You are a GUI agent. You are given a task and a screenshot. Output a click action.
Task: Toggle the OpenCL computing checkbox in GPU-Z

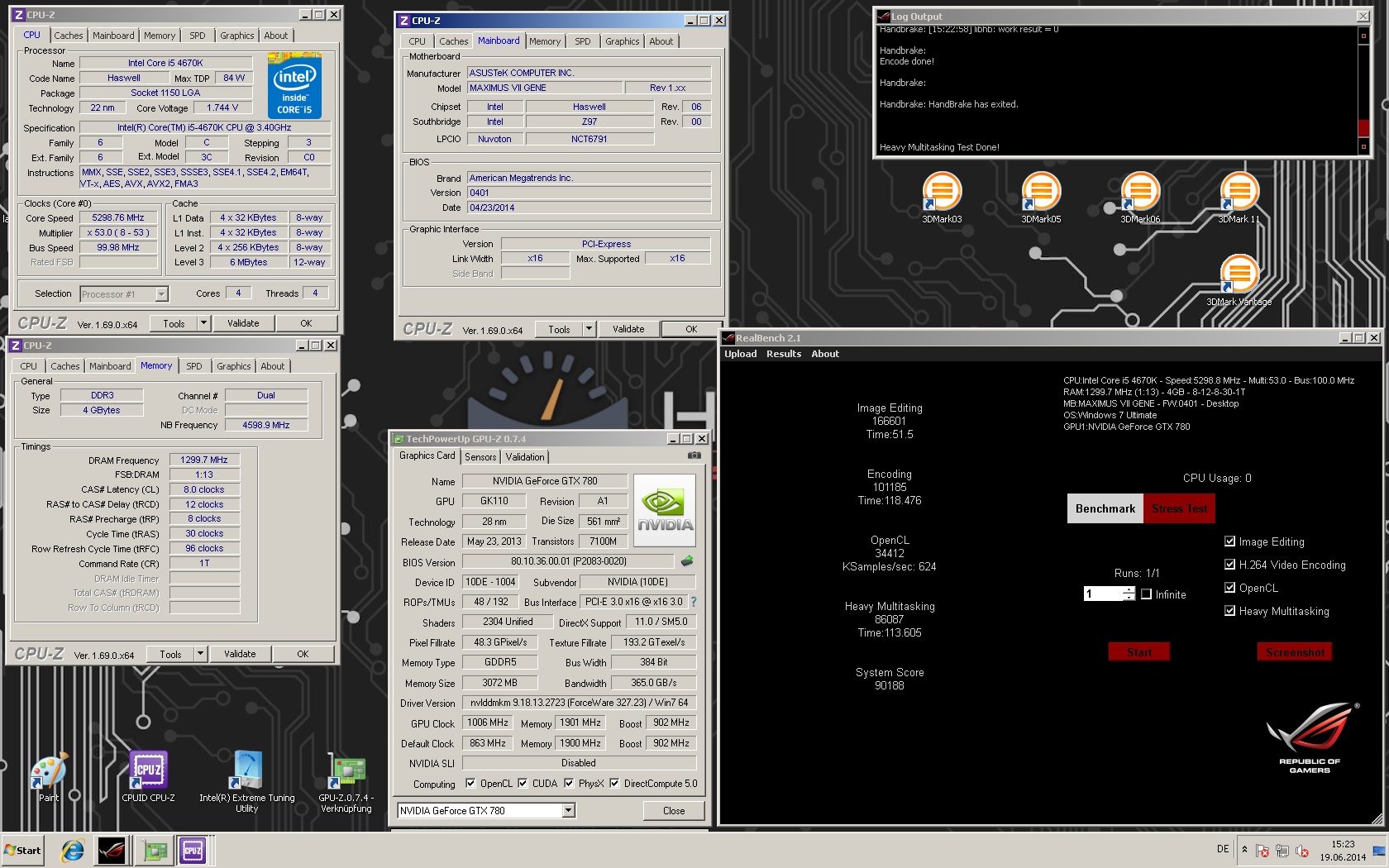click(x=470, y=783)
